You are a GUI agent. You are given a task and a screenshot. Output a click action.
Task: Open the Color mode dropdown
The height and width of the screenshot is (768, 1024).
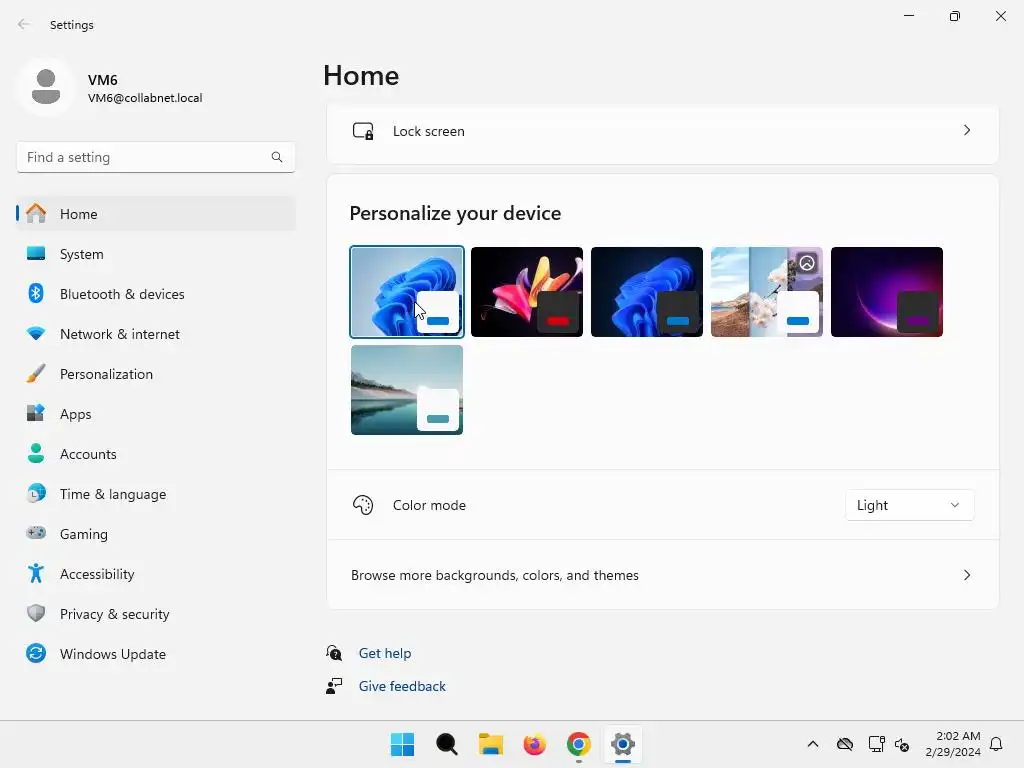[909, 505]
